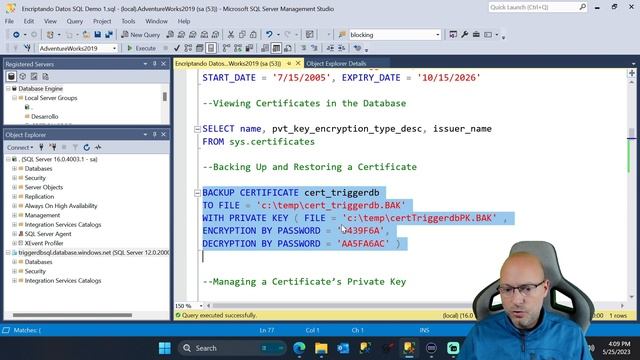640x360 pixels.
Task: Select the Database Engine server type icon
Action: 11,76
